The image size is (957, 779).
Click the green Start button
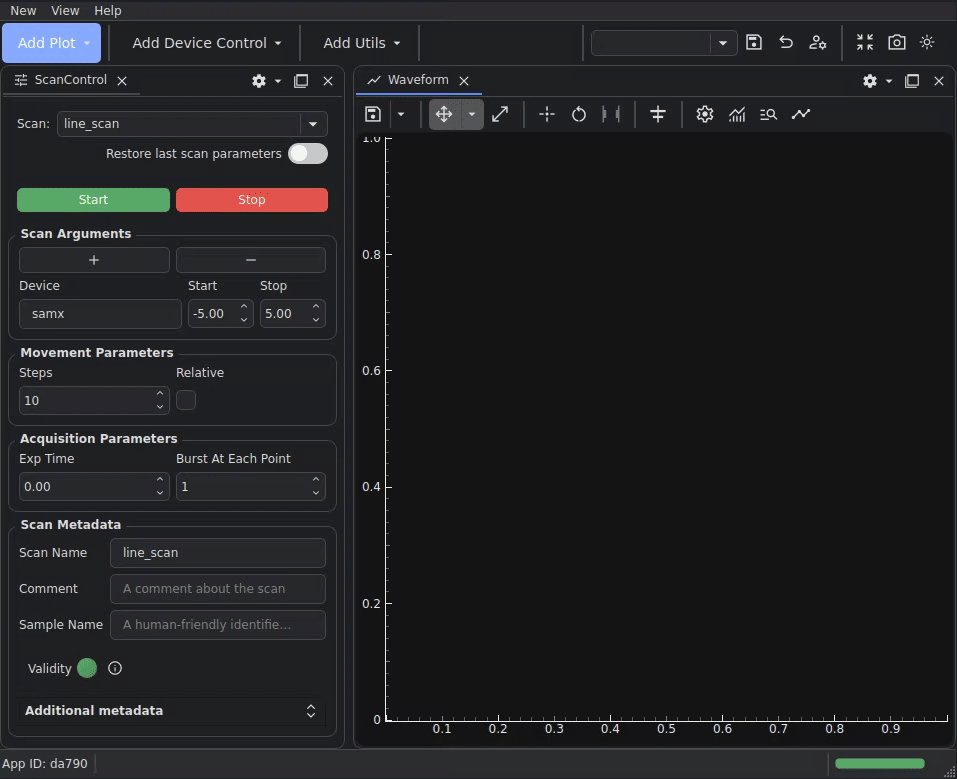tap(93, 200)
